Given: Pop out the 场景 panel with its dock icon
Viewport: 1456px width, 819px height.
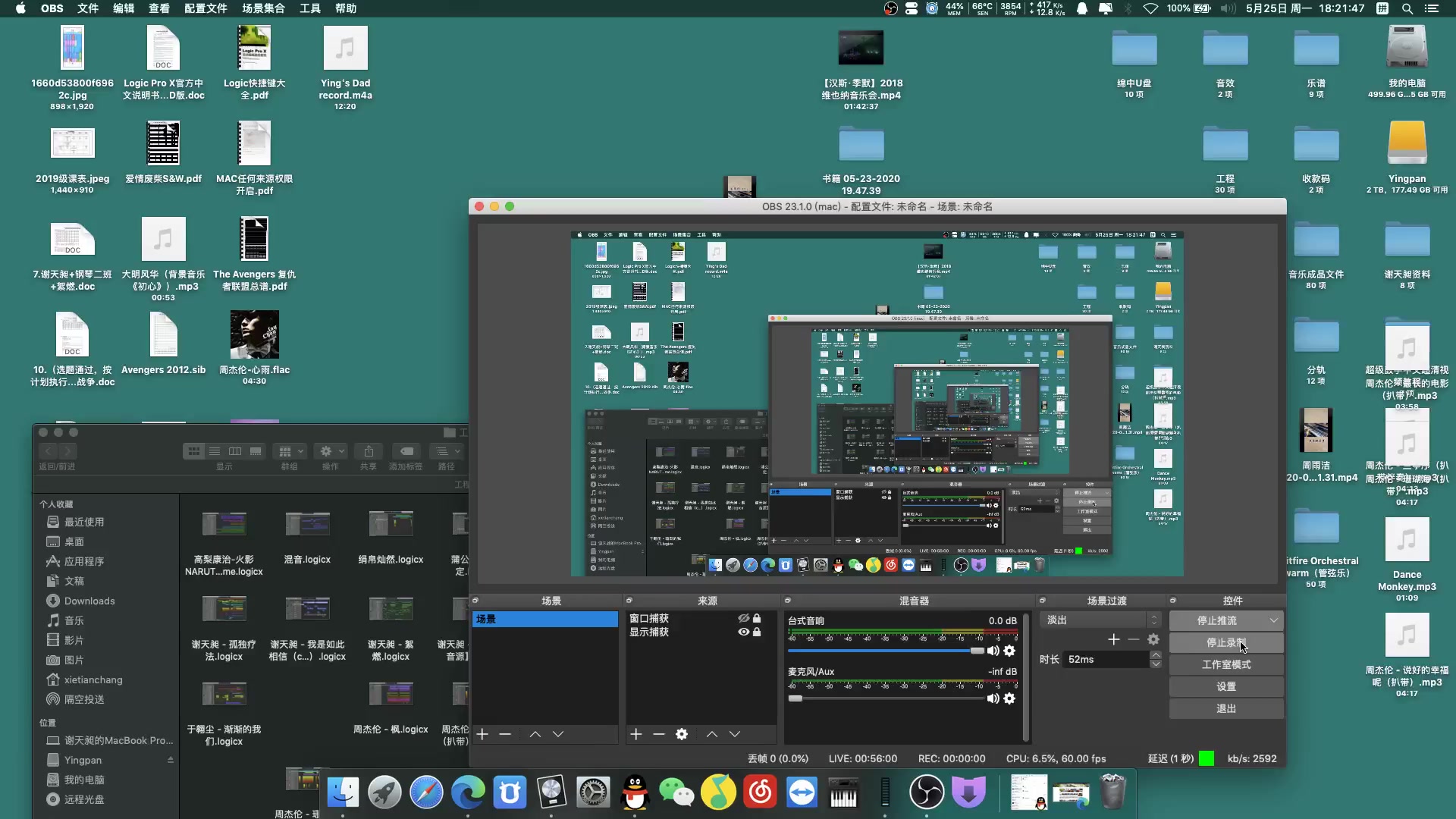Looking at the screenshot, I should click(475, 601).
